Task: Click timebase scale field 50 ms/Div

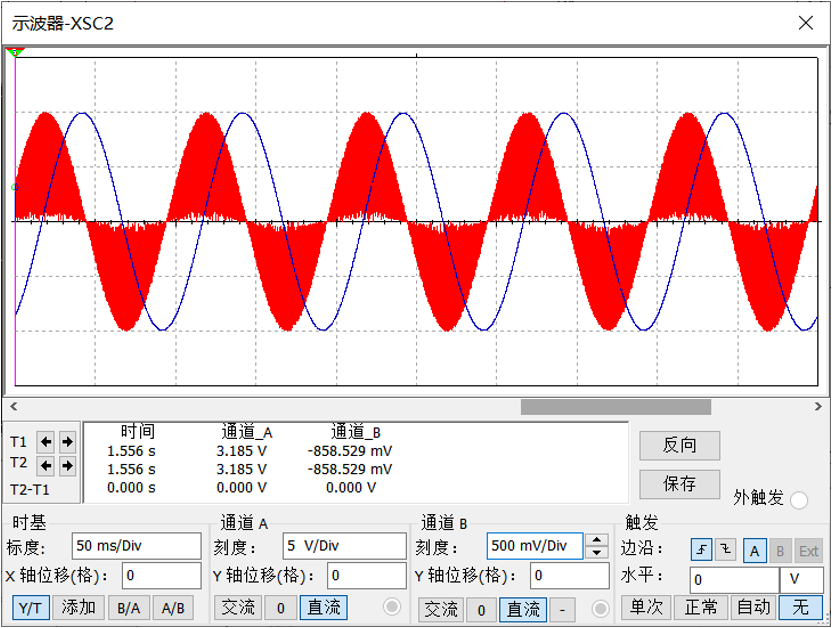Action: pos(136,546)
